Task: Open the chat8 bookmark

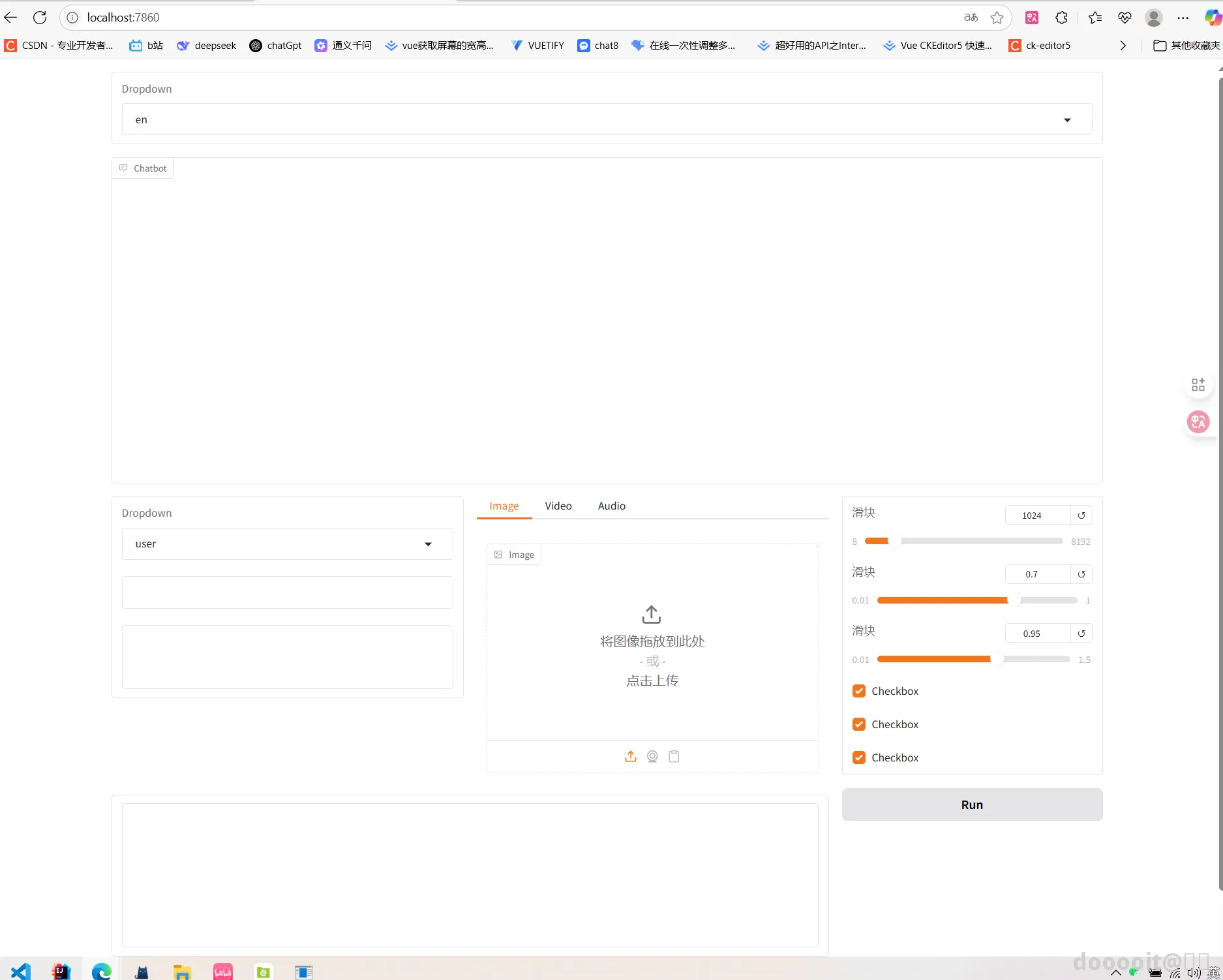Action: point(597,46)
